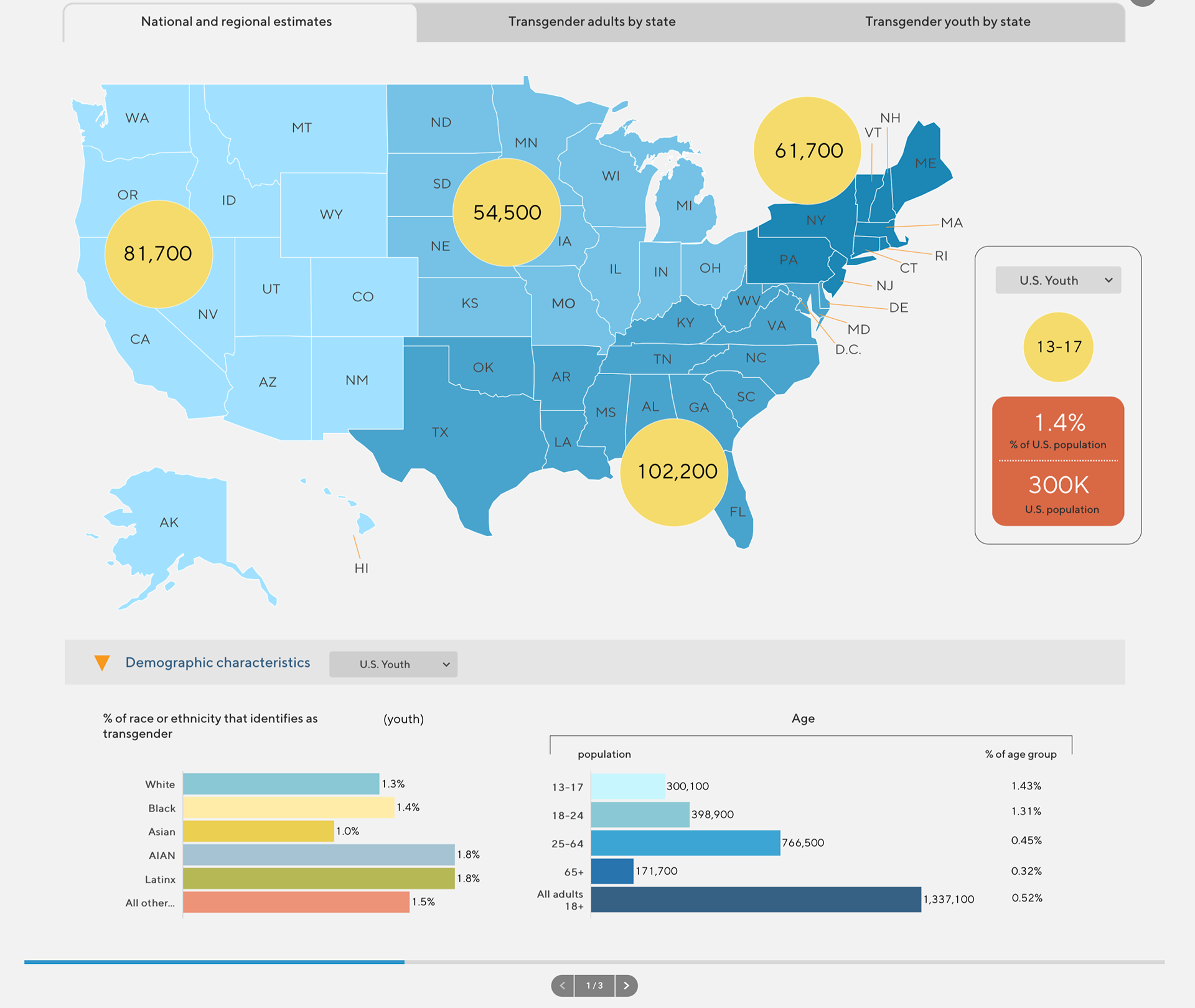Click the 61,700 Northeast region bubble
Image resolution: width=1195 pixels, height=1008 pixels.
pos(808,151)
